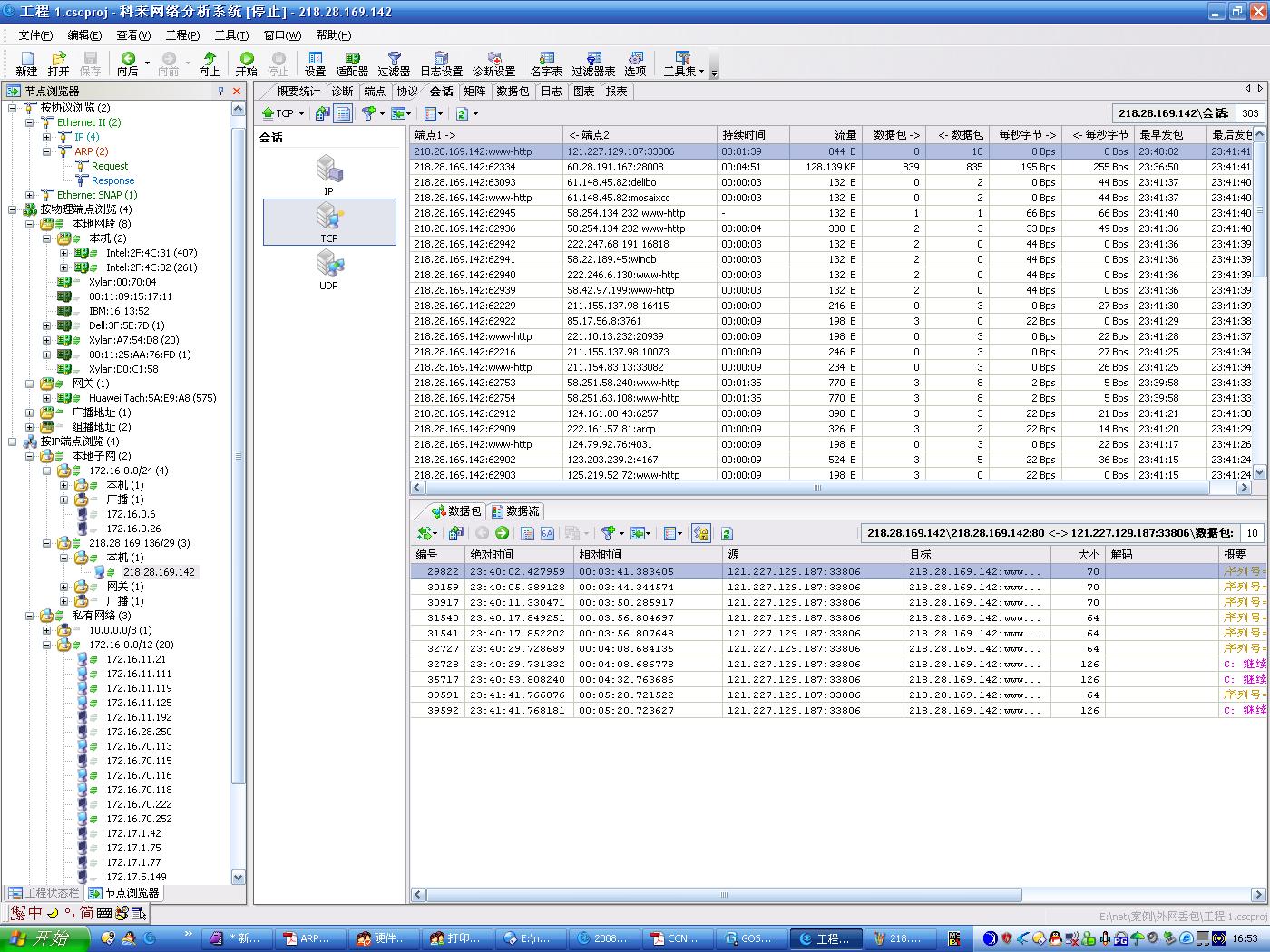Sort by the 持续时间 column header
This screenshot has width=1270, height=952.
coord(744,134)
